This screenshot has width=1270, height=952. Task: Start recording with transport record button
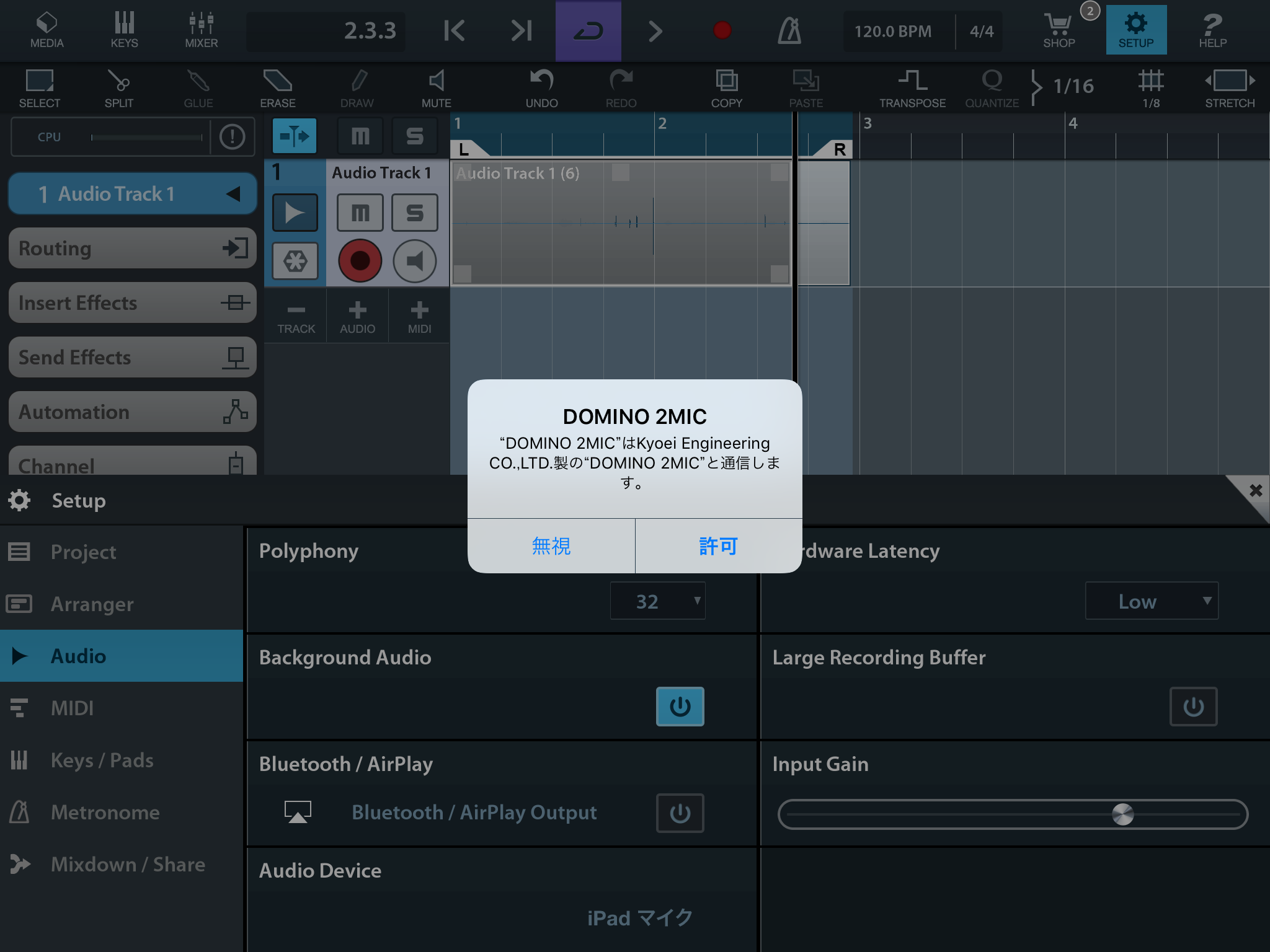tap(722, 30)
